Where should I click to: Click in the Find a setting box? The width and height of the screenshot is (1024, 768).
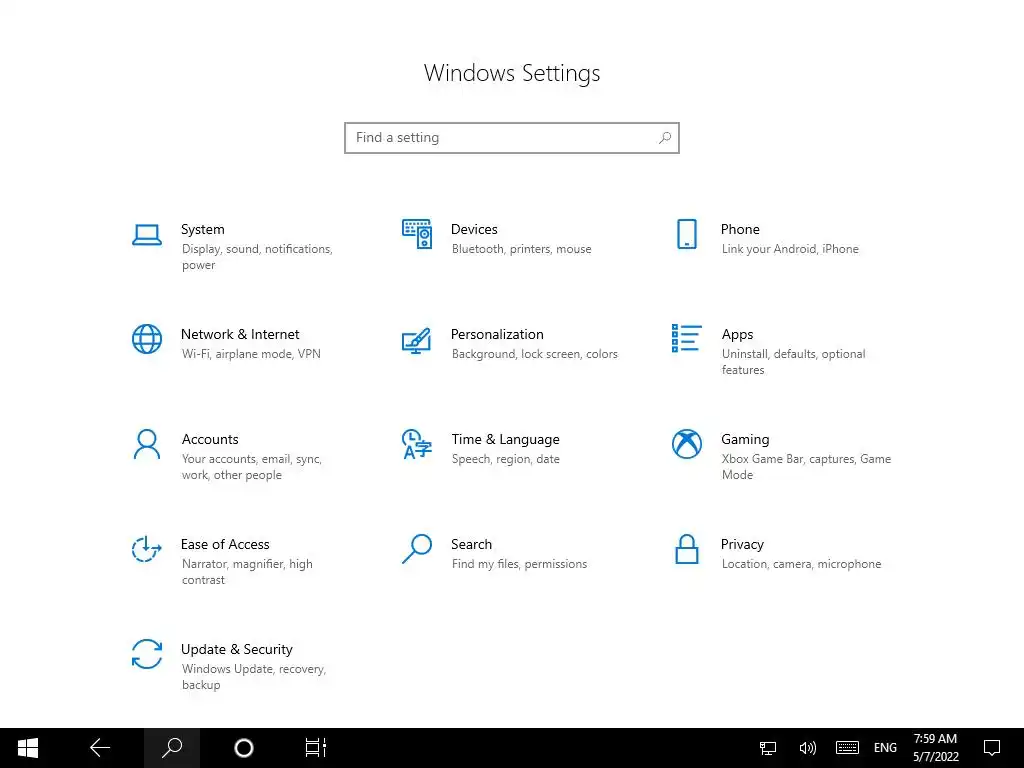(512, 138)
